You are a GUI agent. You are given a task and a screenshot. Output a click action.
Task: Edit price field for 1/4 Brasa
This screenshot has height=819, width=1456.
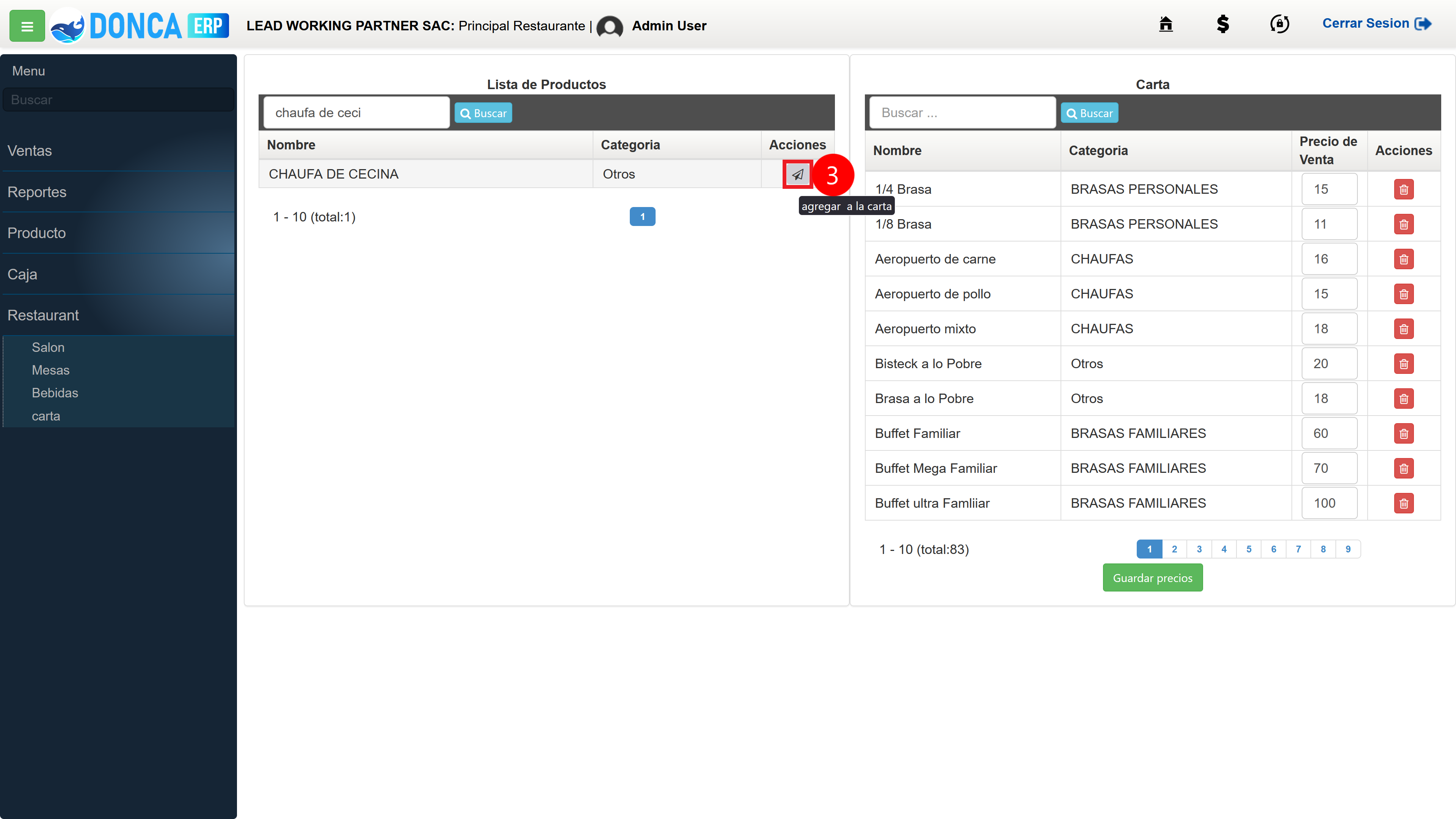[x=1329, y=189]
